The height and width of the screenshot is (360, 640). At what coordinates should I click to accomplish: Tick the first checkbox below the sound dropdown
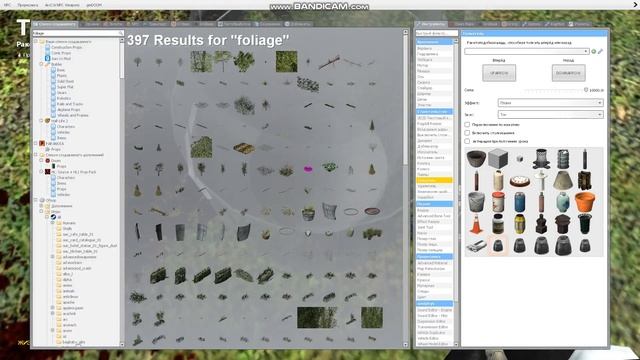click(467, 124)
